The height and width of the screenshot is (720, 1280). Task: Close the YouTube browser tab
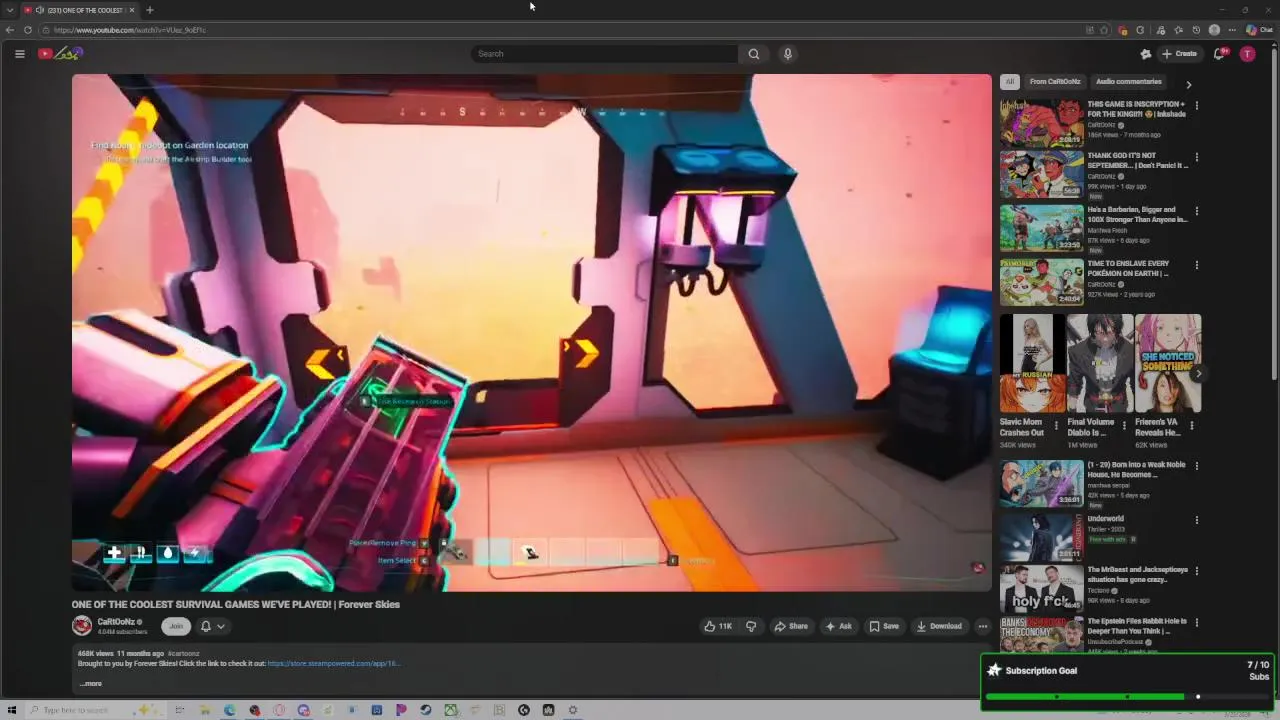coord(131,10)
